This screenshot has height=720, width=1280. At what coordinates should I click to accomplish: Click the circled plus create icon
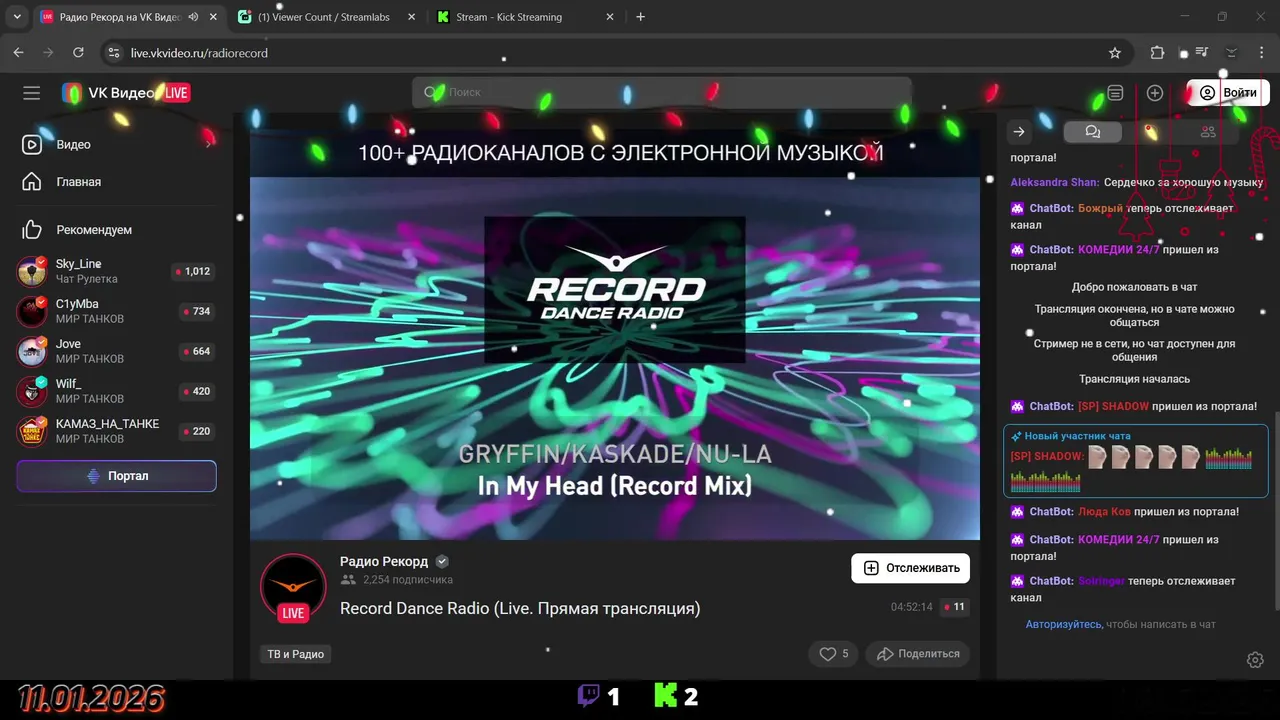(x=1155, y=93)
